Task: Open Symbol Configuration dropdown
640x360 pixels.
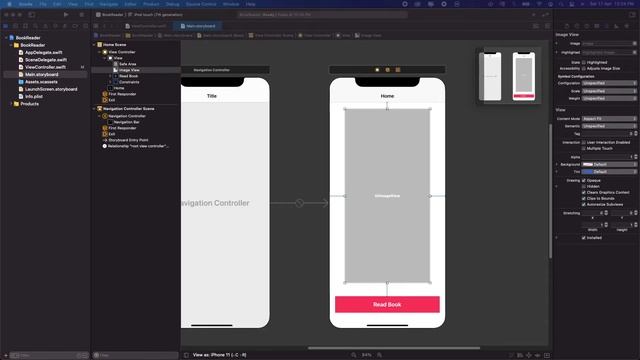Action: pos(609,83)
